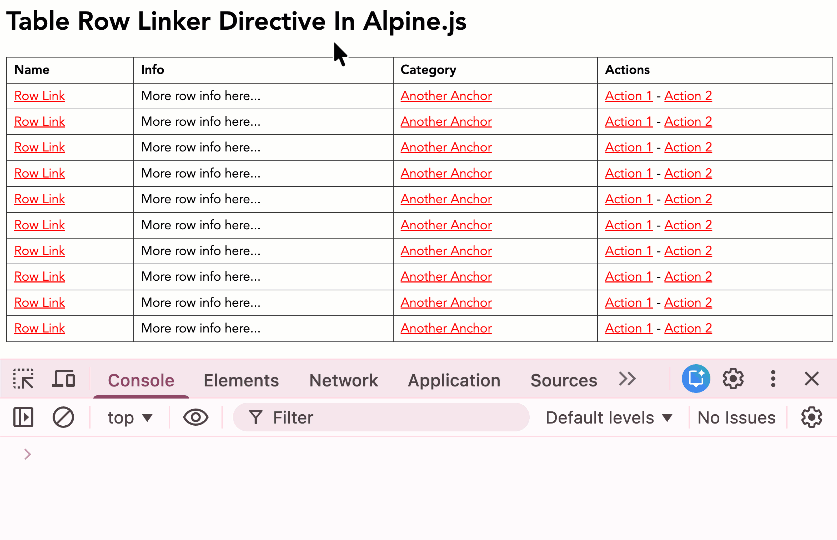The width and height of the screenshot is (837, 540).
Task: Click Action 2 in the fourth row
Action: click(x=688, y=173)
